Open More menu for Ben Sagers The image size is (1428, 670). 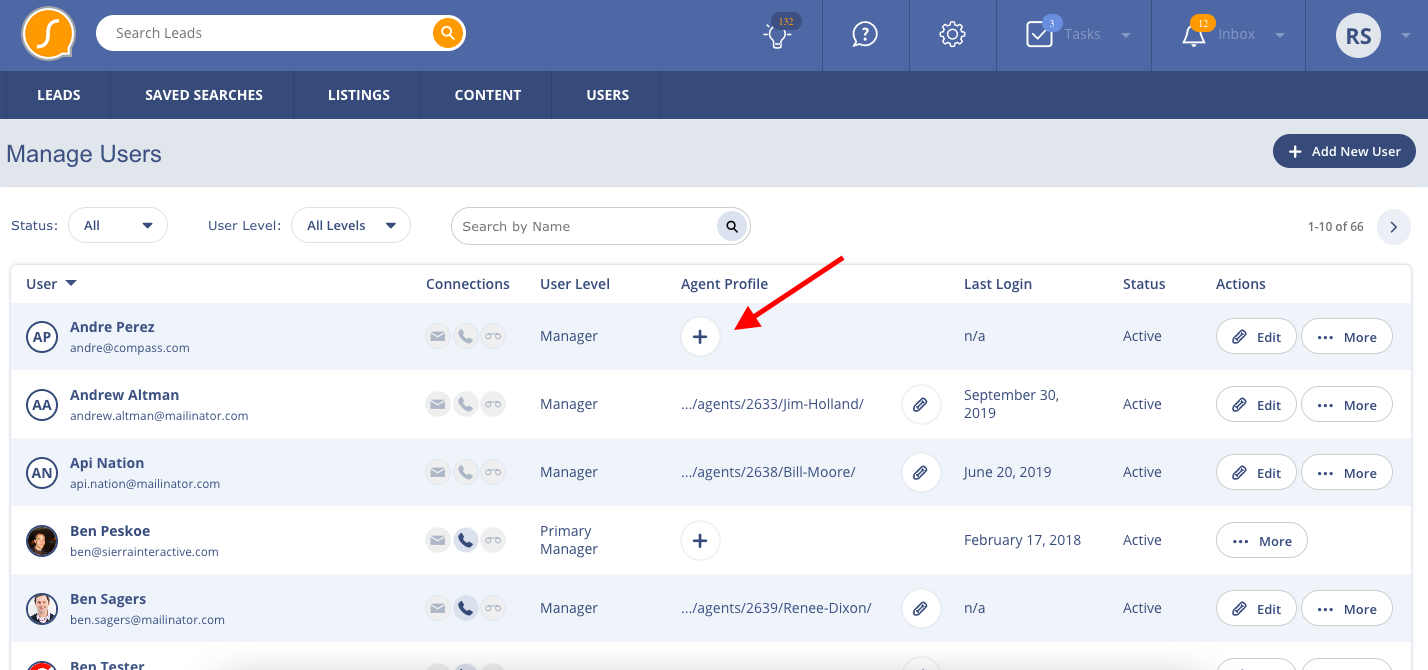pyautogui.click(x=1347, y=609)
